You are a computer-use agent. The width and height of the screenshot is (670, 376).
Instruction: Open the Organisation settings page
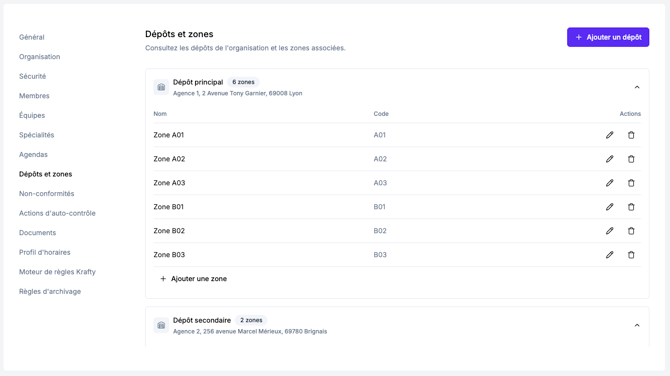(x=39, y=57)
